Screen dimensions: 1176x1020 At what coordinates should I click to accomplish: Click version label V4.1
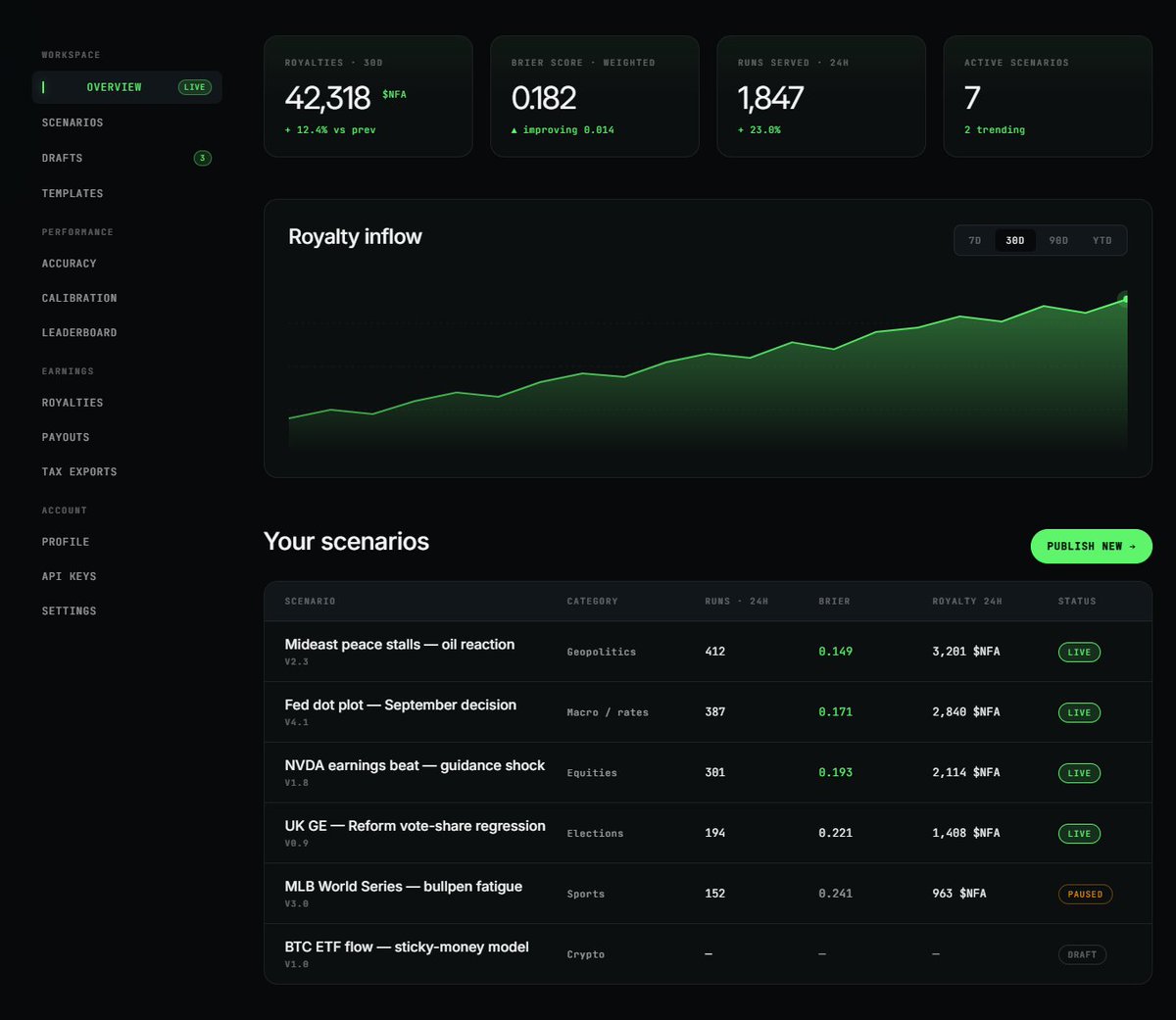[x=297, y=723]
